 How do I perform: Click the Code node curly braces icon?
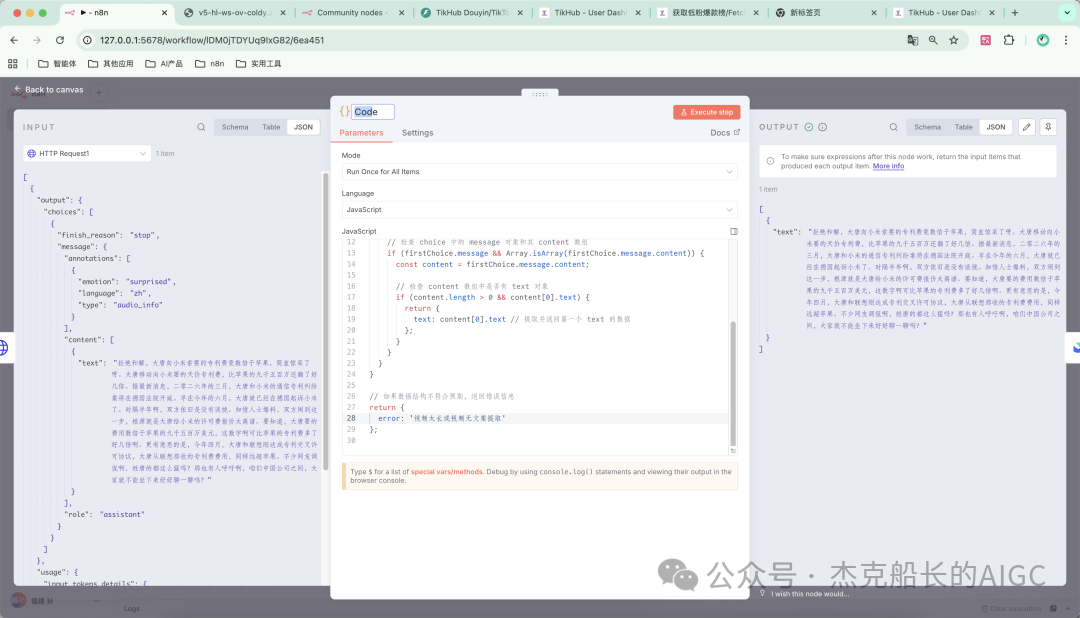click(x=344, y=112)
